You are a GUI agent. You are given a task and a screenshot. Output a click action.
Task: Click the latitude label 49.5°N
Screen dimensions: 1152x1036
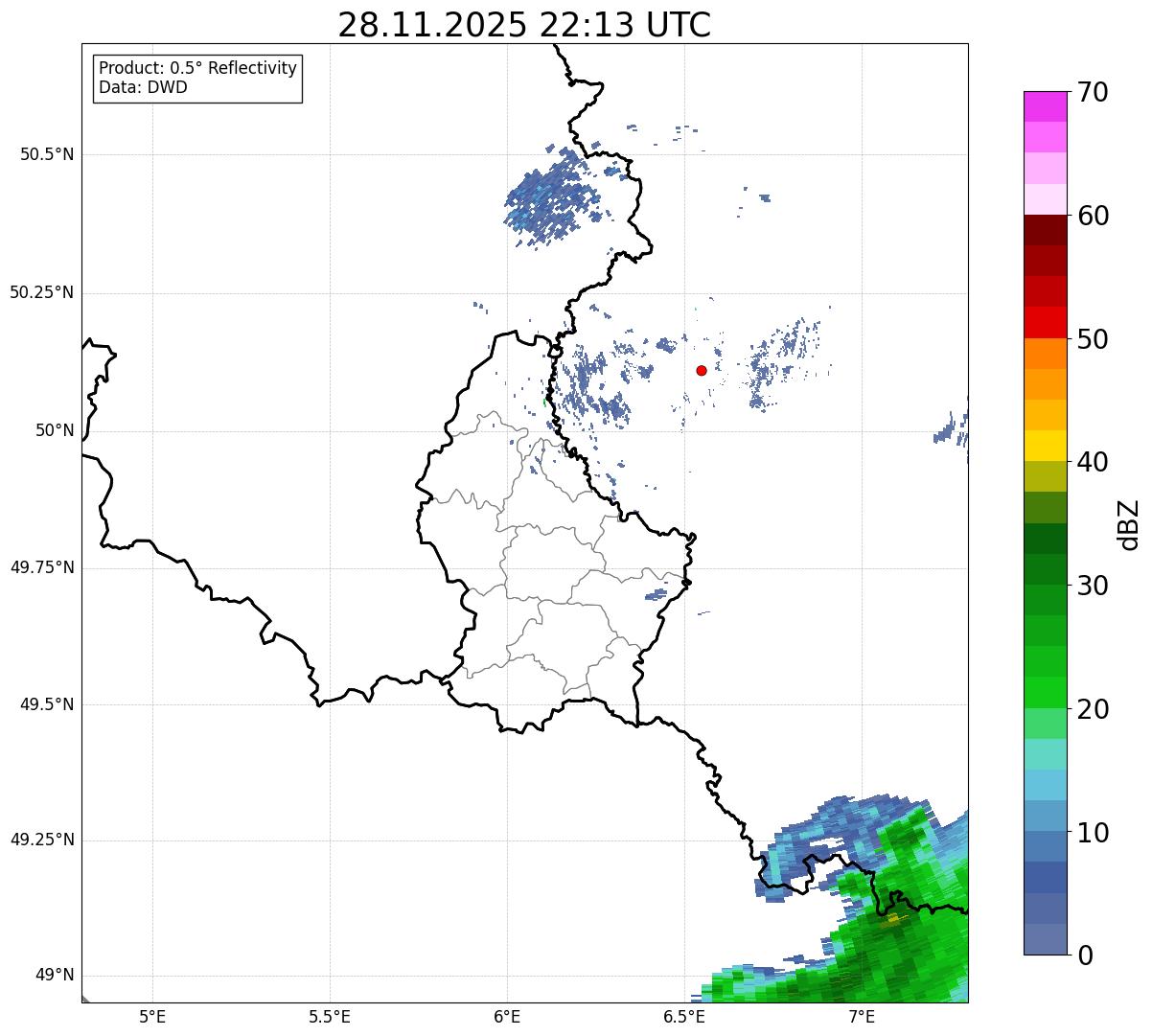coord(47,704)
